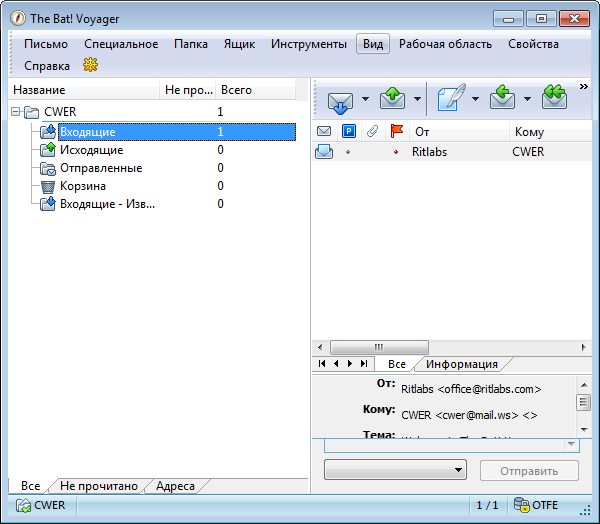Image resolution: width=600 pixels, height=524 pixels.
Task: Open the combo box left of Отправить
Action: click(396, 469)
